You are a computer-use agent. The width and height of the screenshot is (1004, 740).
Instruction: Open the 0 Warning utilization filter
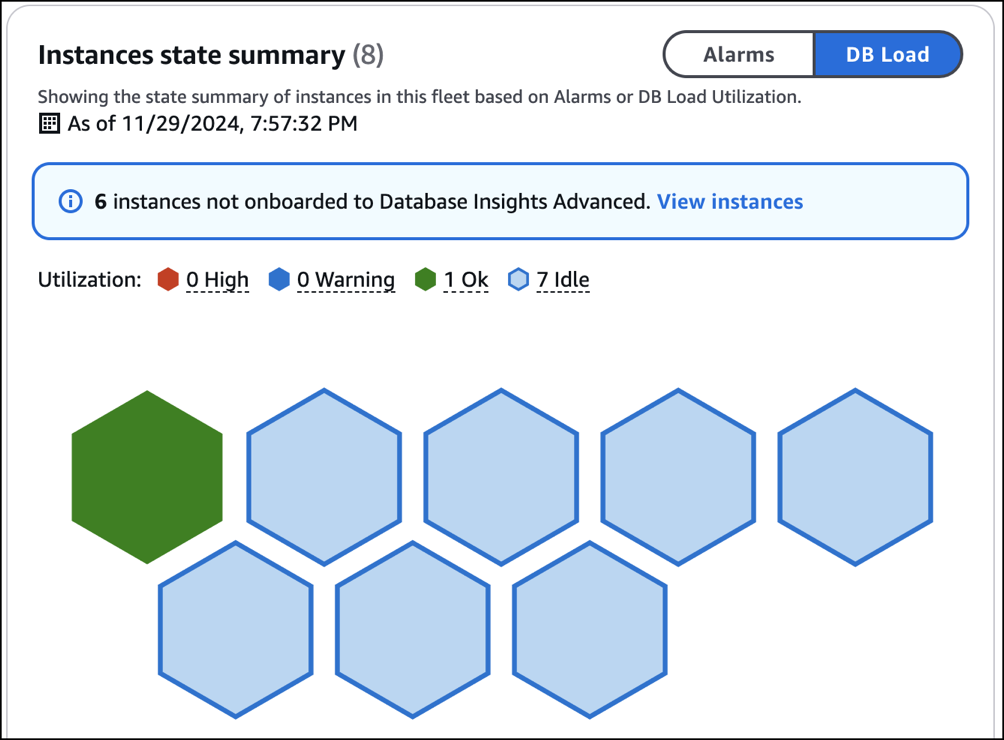coord(346,280)
